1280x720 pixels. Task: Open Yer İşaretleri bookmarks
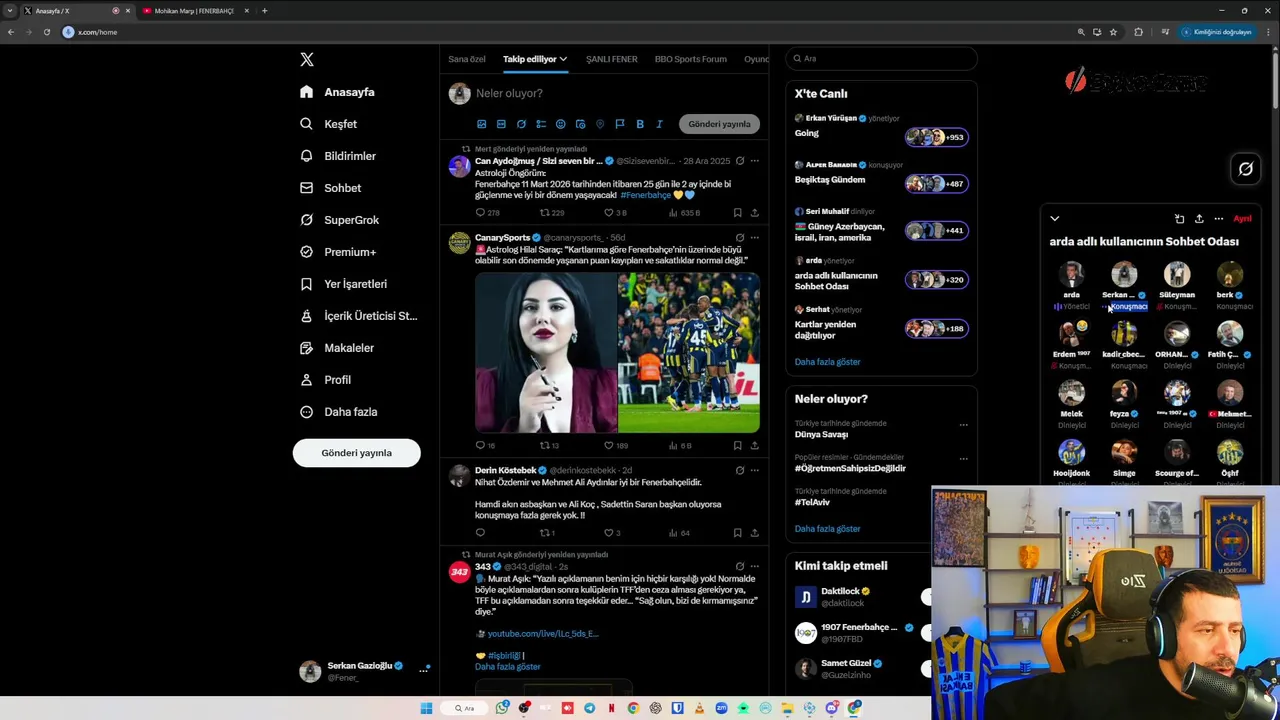(x=343, y=284)
